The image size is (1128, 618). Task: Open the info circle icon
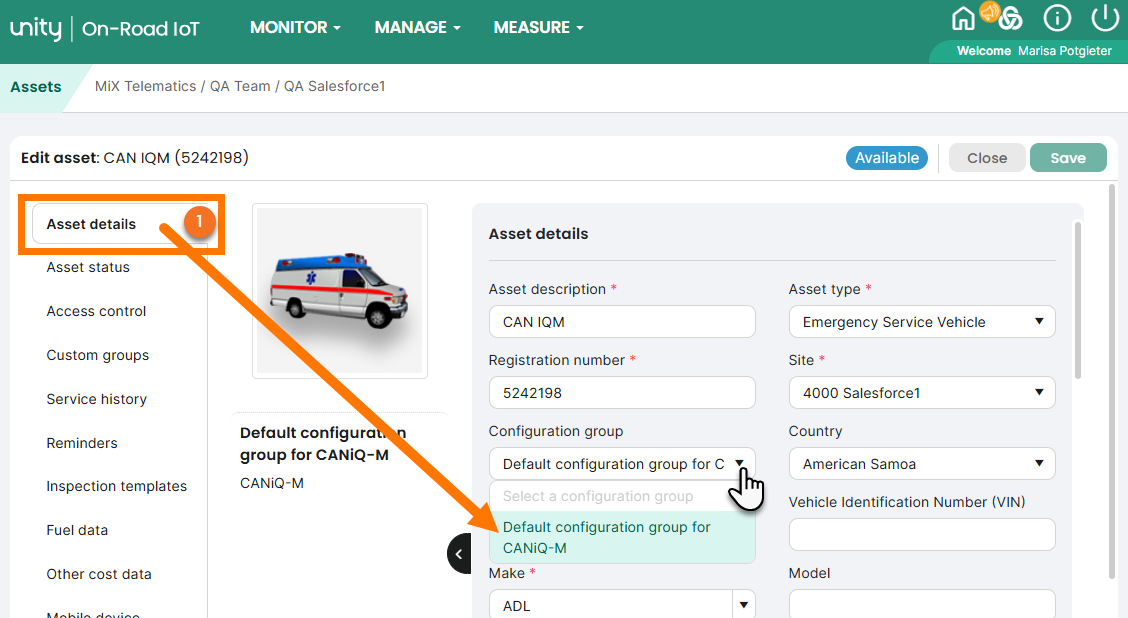coord(1057,18)
